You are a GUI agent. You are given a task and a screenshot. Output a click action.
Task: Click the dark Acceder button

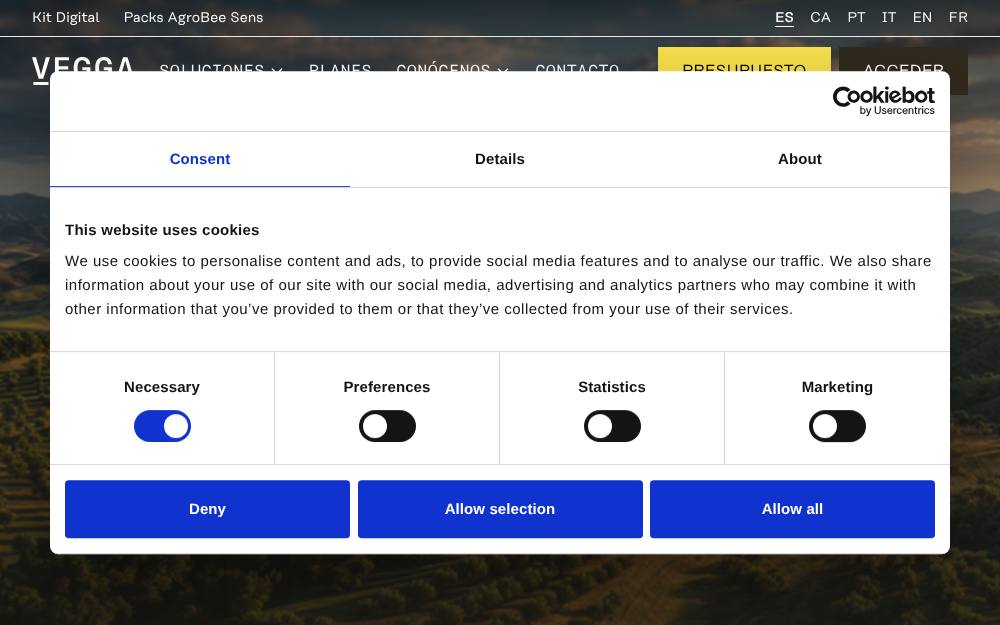pyautogui.click(x=904, y=59)
